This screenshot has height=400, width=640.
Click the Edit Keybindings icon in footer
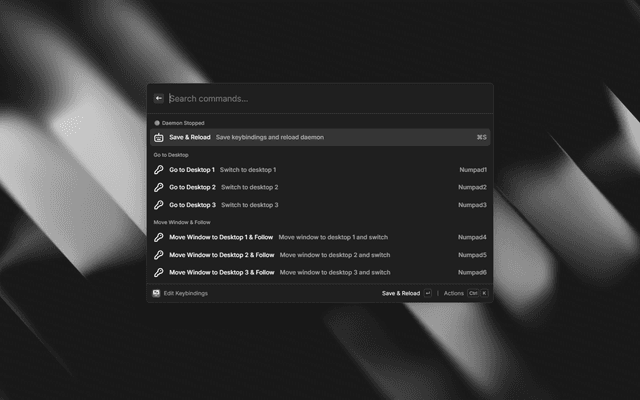[x=157, y=293]
